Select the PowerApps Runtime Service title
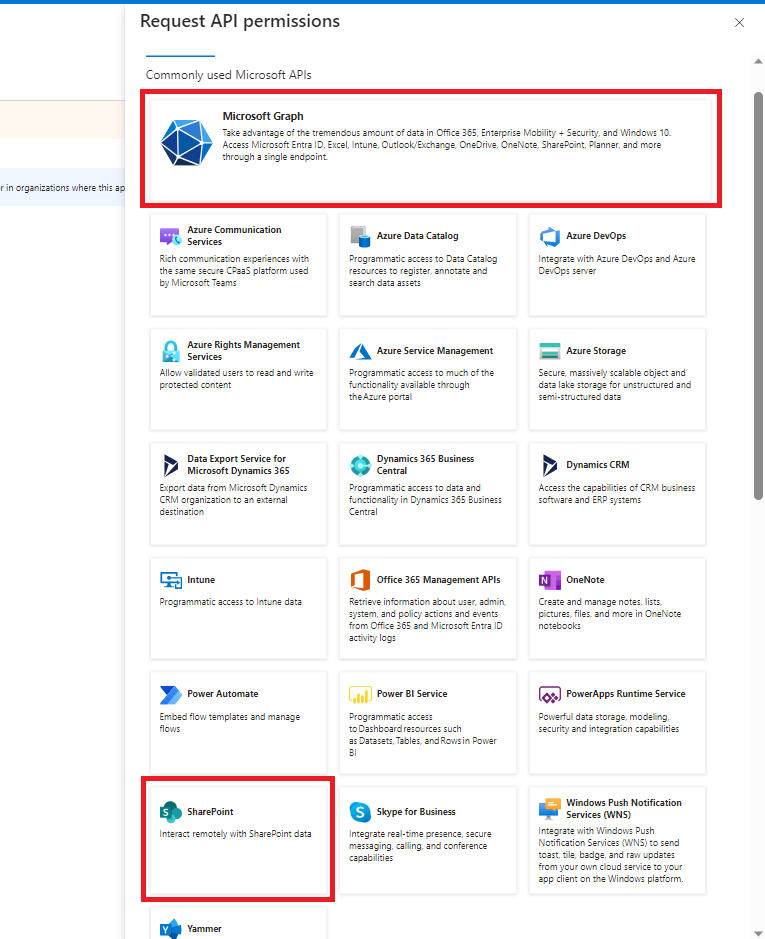The height and width of the screenshot is (939, 765). (x=626, y=693)
